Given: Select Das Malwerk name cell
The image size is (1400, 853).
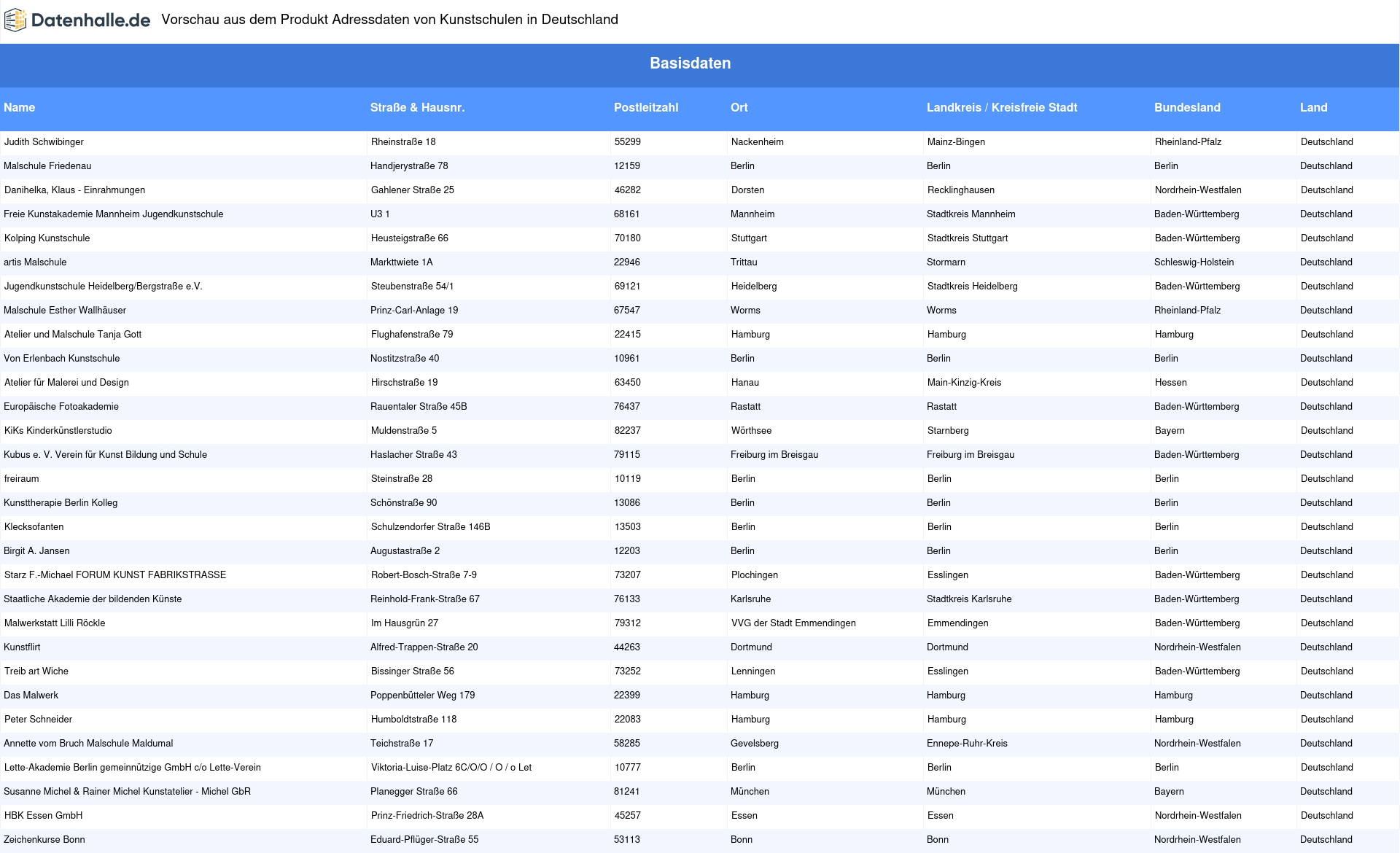Looking at the screenshot, I should click(31, 696).
